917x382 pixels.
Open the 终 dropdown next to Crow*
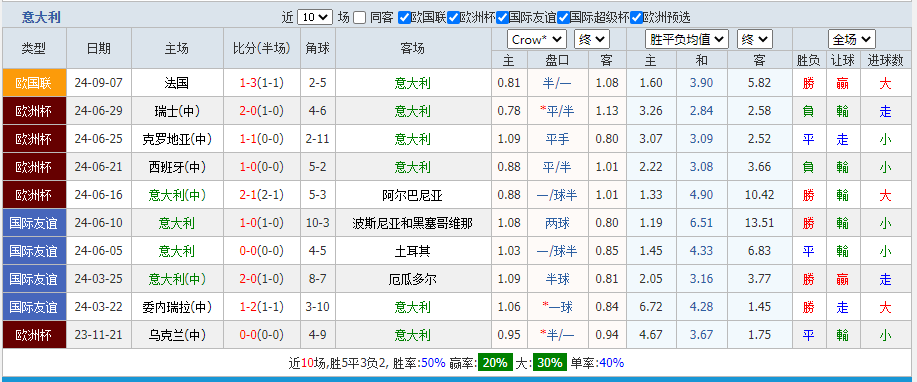(592, 39)
